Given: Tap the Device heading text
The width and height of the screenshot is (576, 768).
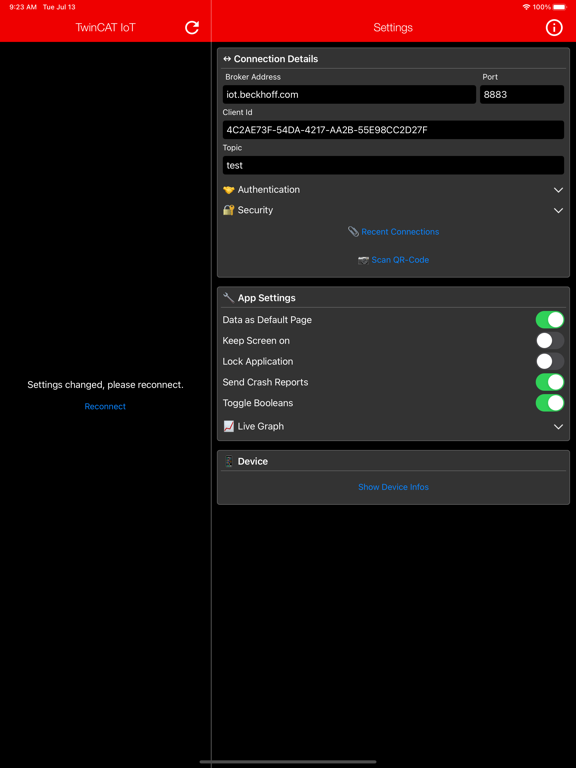Looking at the screenshot, I should pos(253,461).
